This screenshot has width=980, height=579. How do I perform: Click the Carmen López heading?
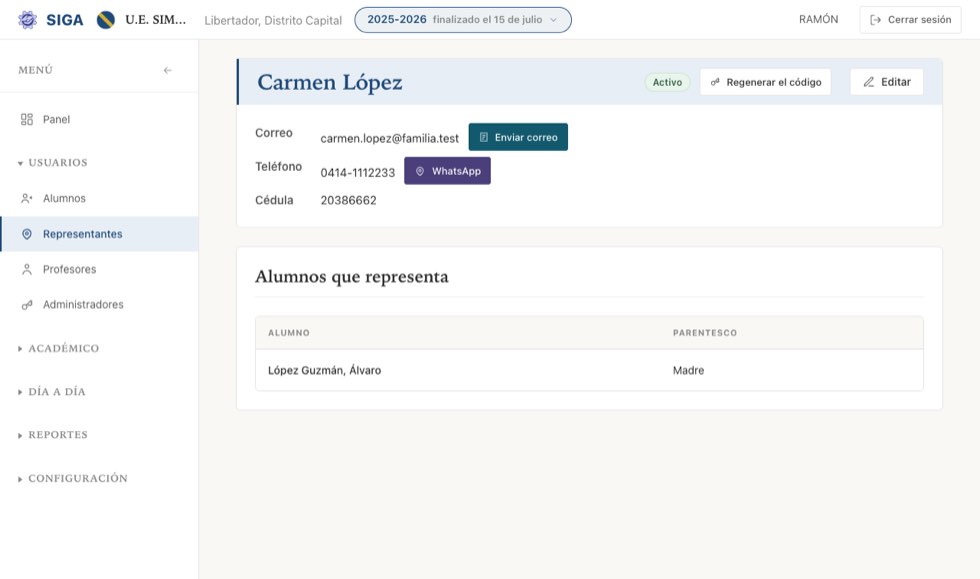click(329, 83)
